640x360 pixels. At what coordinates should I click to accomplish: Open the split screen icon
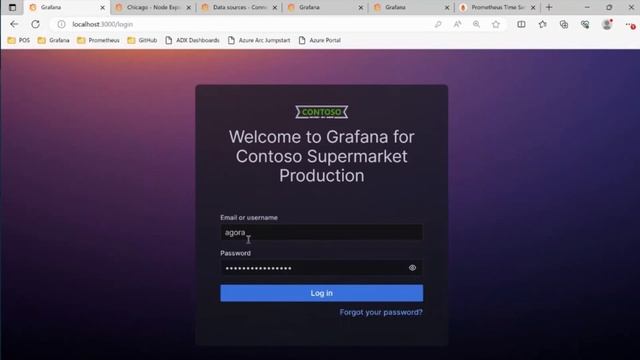pyautogui.click(x=521, y=24)
